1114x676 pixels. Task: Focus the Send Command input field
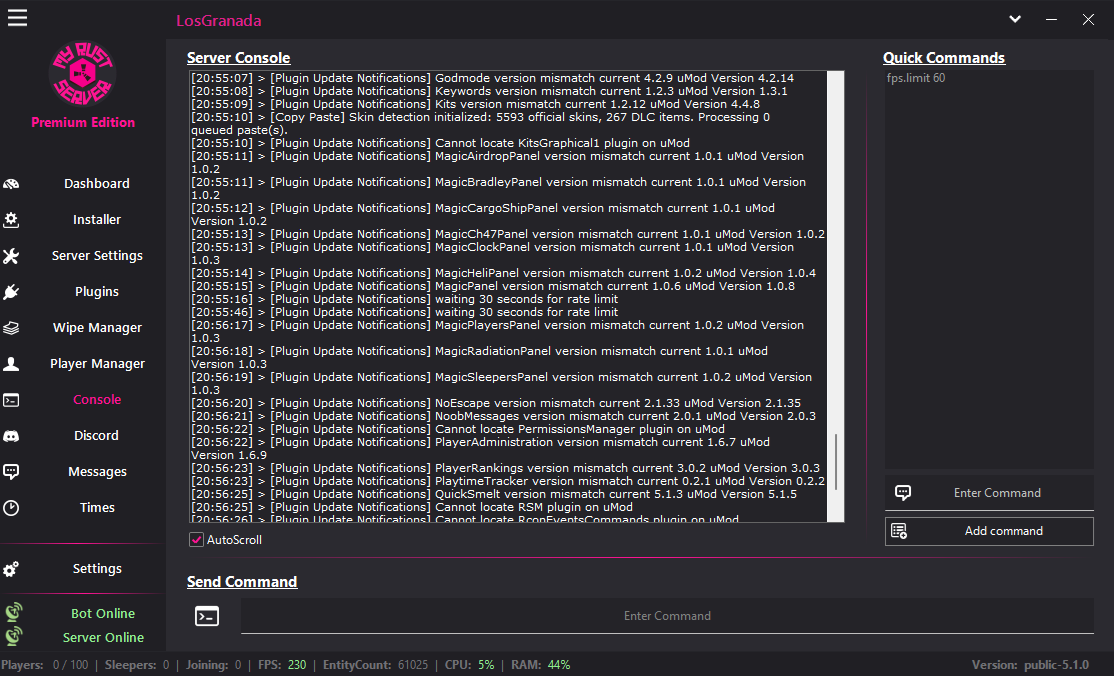coord(667,616)
